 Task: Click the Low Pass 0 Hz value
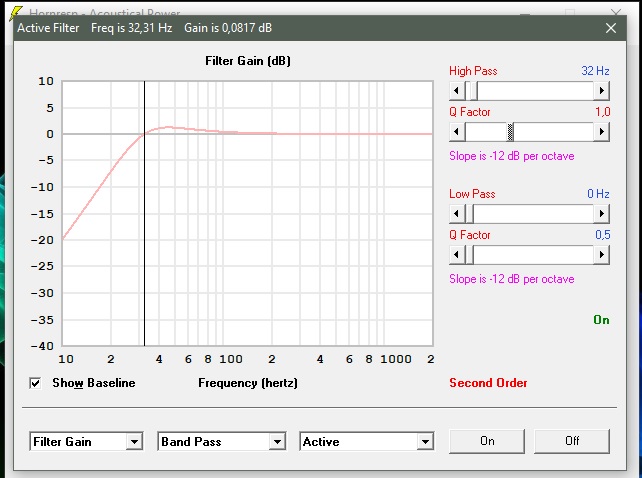coord(598,194)
